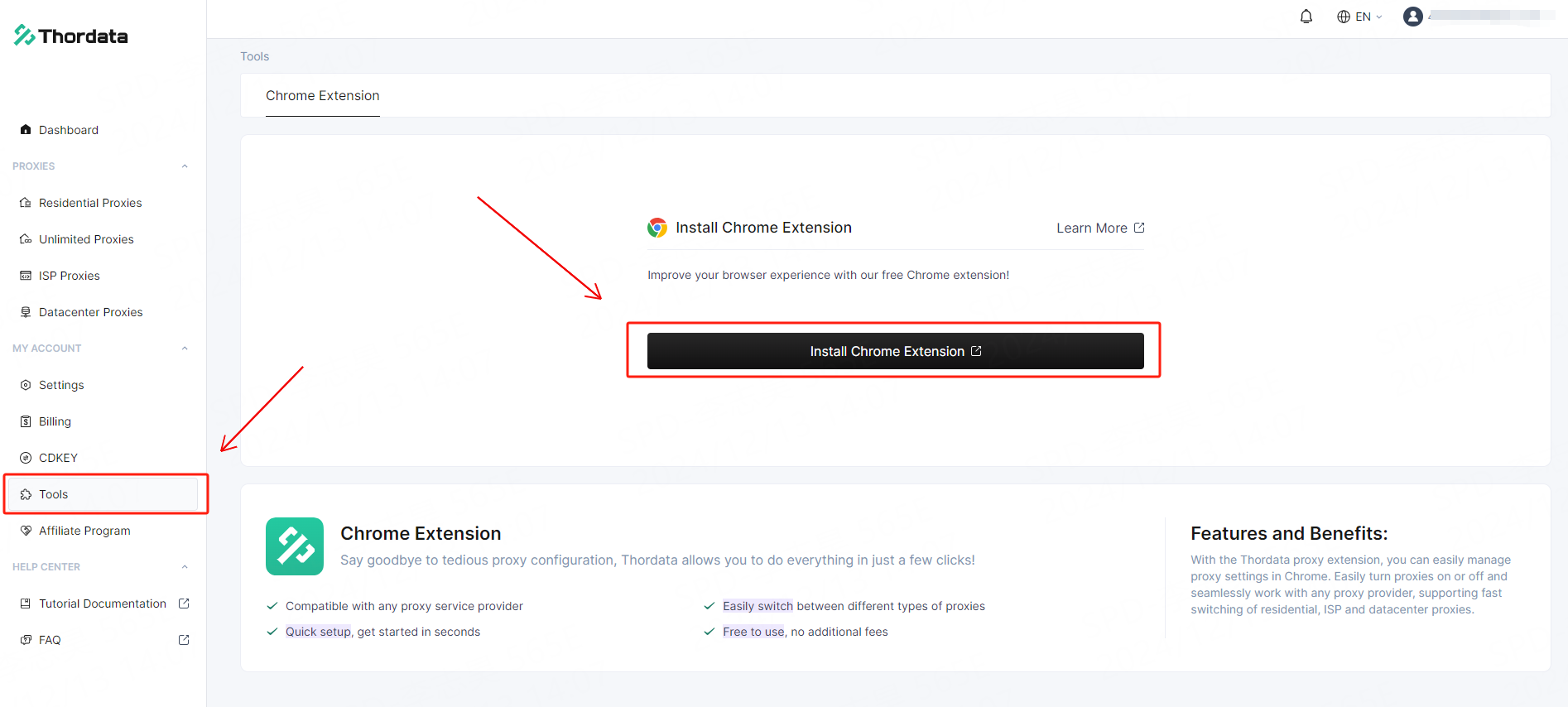Click the Datacenter Proxies icon
The height and width of the screenshot is (707, 1568).
click(x=26, y=312)
